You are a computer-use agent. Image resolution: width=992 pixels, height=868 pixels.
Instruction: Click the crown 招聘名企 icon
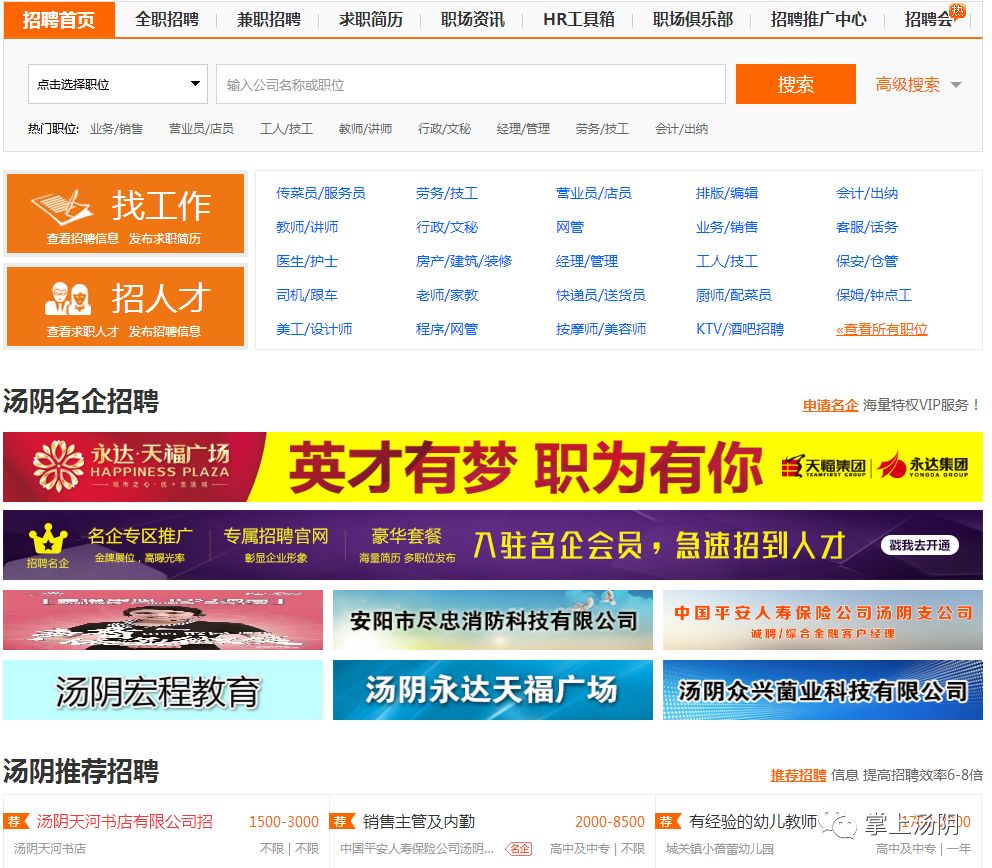click(48, 545)
